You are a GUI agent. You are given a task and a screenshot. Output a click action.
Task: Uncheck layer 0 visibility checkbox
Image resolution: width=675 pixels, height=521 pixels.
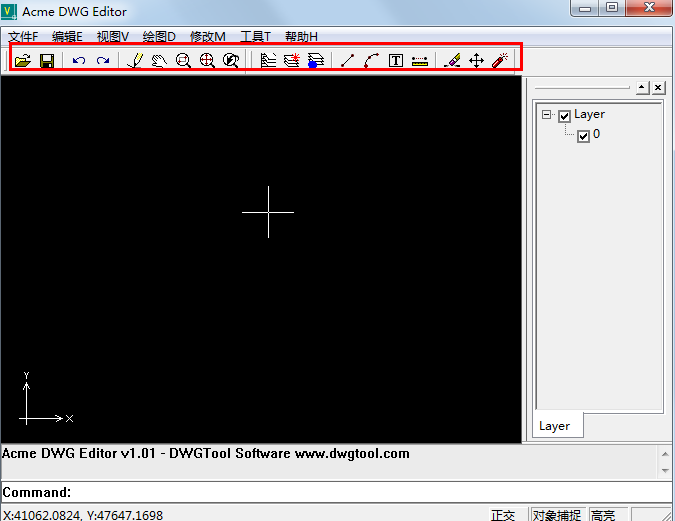click(x=583, y=136)
